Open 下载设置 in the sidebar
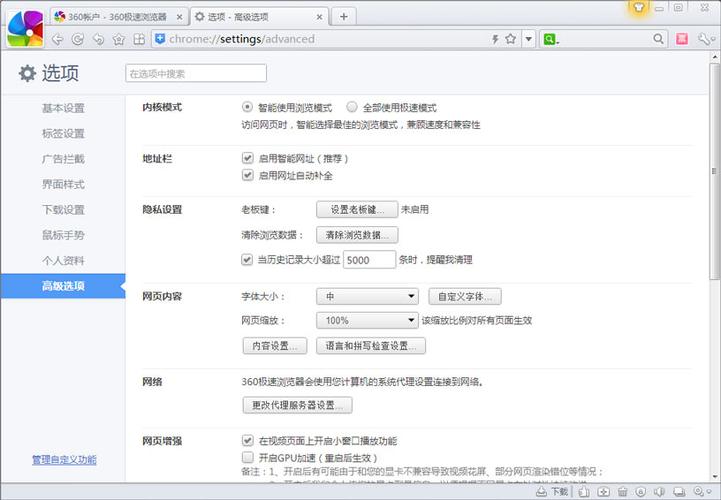Viewport: 721px width, 500px height. point(63,210)
